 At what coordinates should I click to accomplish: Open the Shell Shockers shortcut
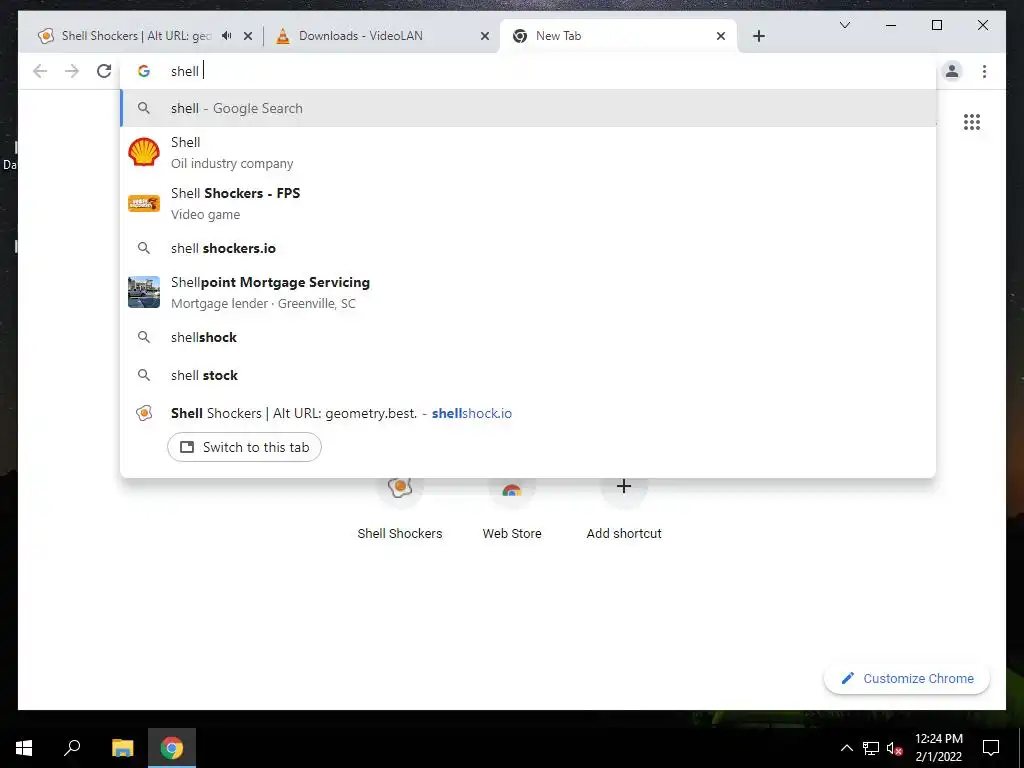pos(400,509)
